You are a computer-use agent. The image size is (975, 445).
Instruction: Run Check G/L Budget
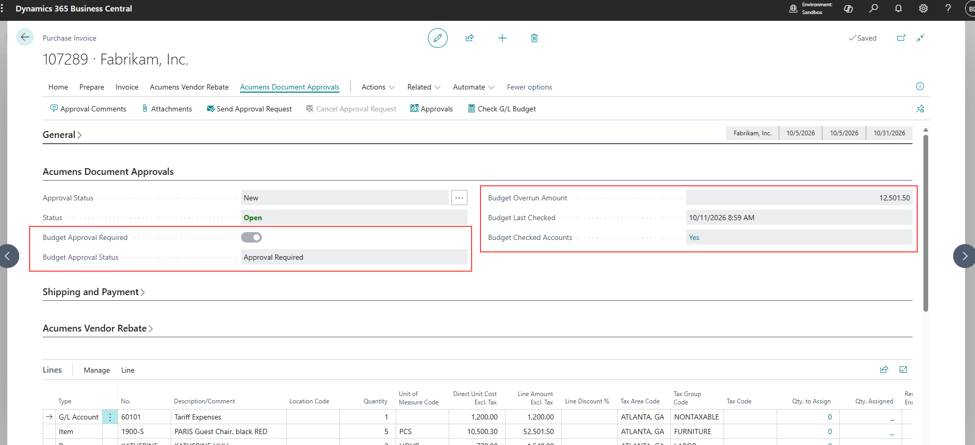pyautogui.click(x=501, y=109)
